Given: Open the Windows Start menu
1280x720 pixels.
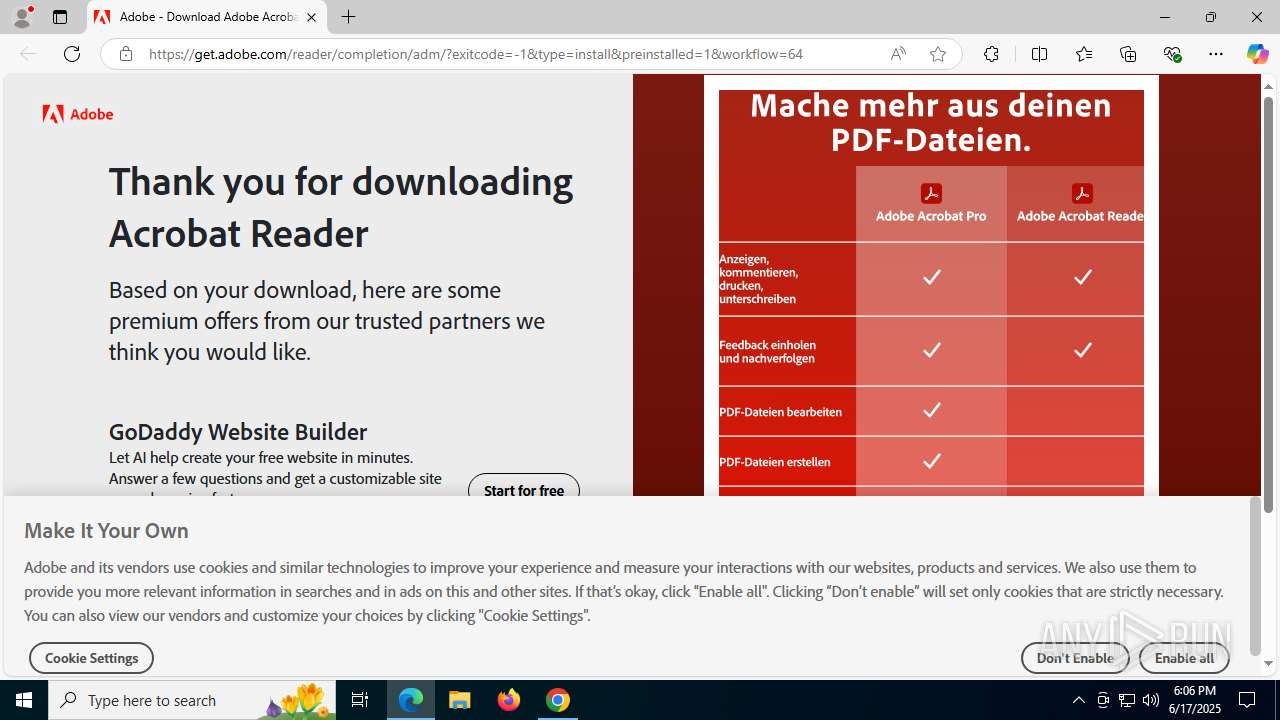Looking at the screenshot, I should (x=24, y=700).
